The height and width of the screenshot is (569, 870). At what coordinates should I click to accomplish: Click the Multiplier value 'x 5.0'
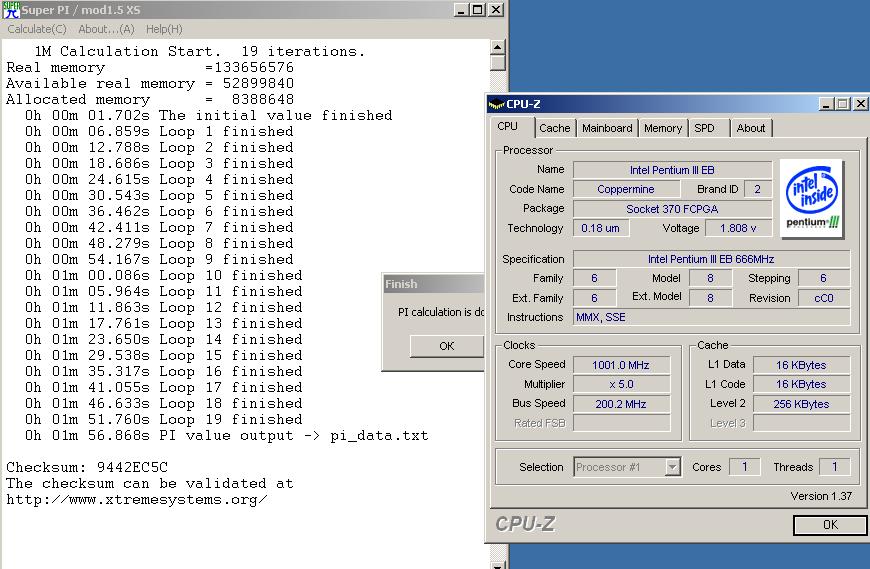click(x=621, y=384)
